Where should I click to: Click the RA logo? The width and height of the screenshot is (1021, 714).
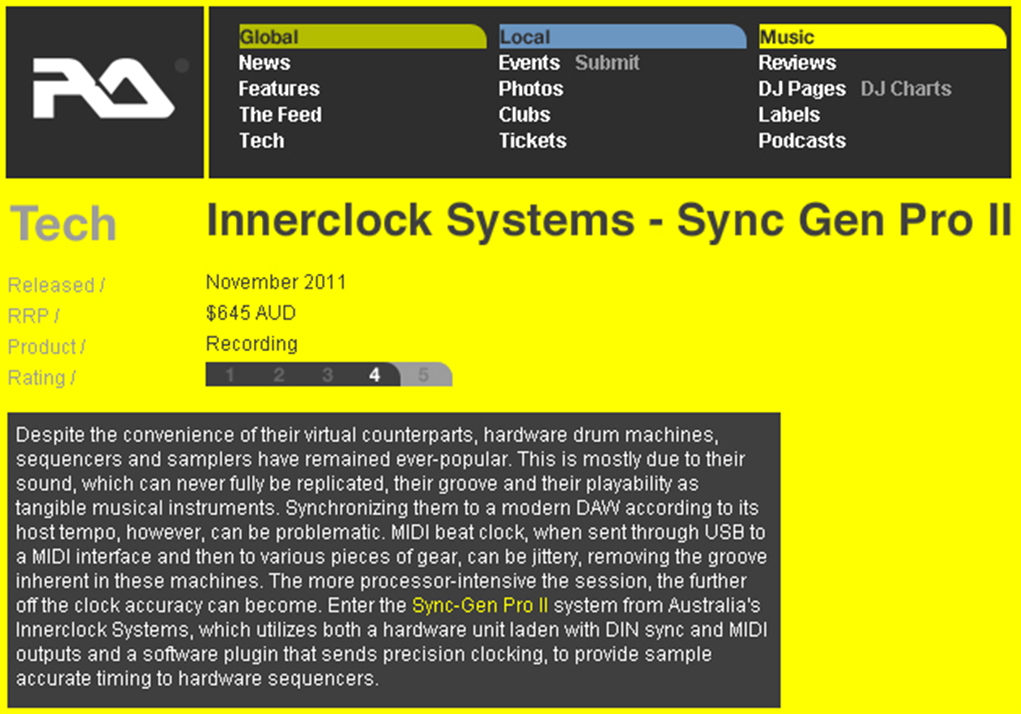pos(104,88)
